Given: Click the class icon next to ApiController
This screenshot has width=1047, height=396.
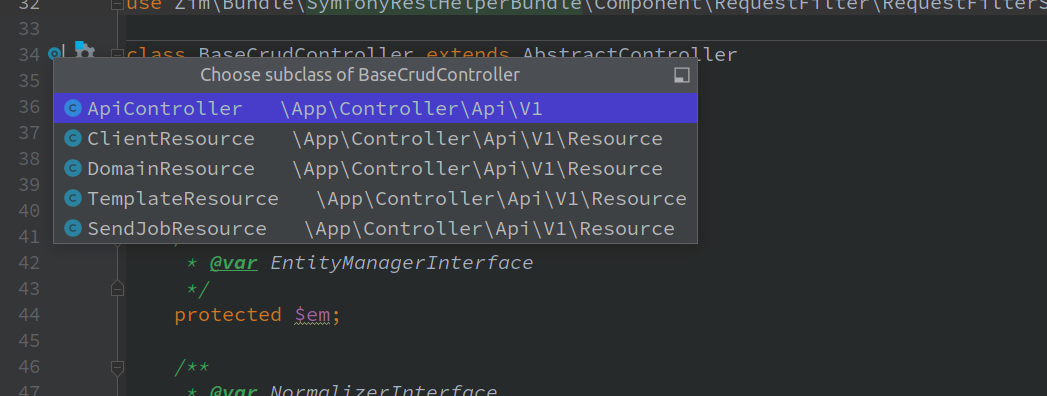Looking at the screenshot, I should point(73,108).
